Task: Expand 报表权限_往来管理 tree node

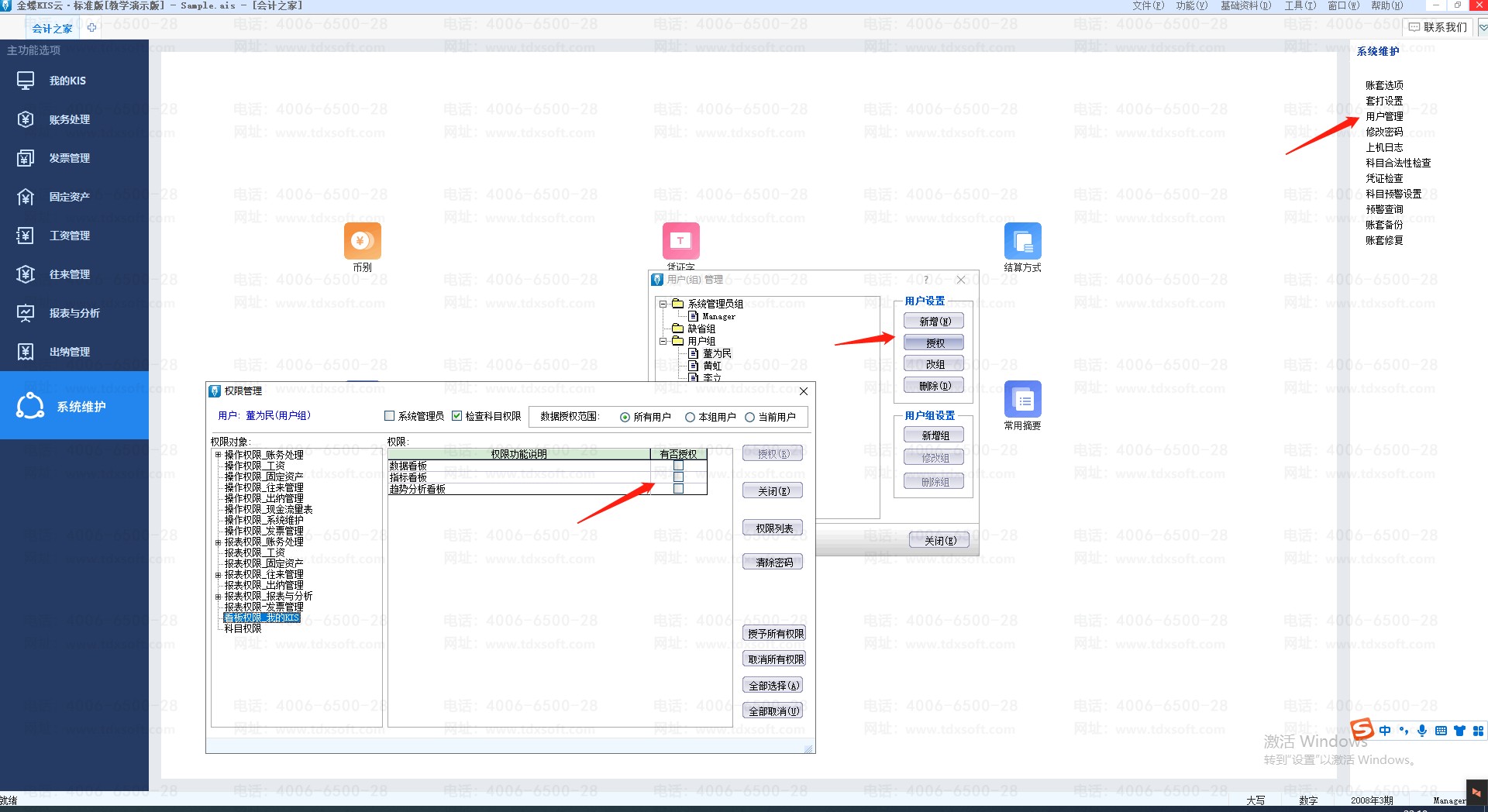Action: click(x=218, y=575)
